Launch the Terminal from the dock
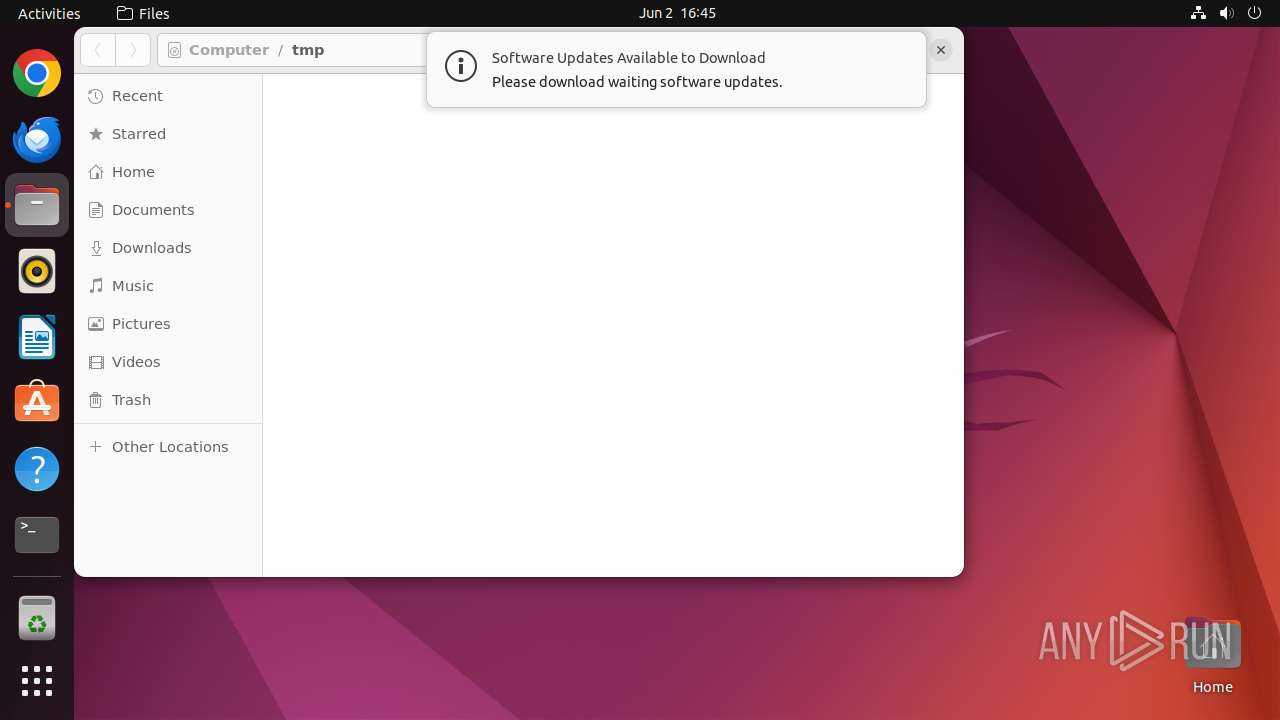 point(37,535)
